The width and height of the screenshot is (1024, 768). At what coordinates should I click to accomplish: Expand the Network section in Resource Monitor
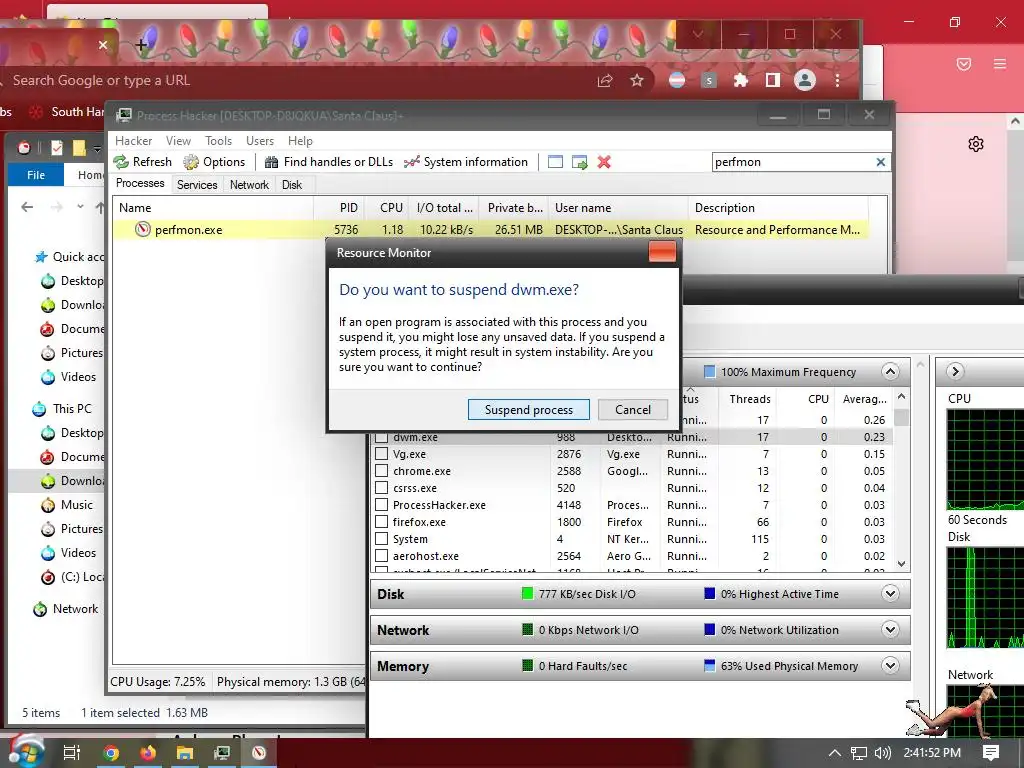point(889,630)
